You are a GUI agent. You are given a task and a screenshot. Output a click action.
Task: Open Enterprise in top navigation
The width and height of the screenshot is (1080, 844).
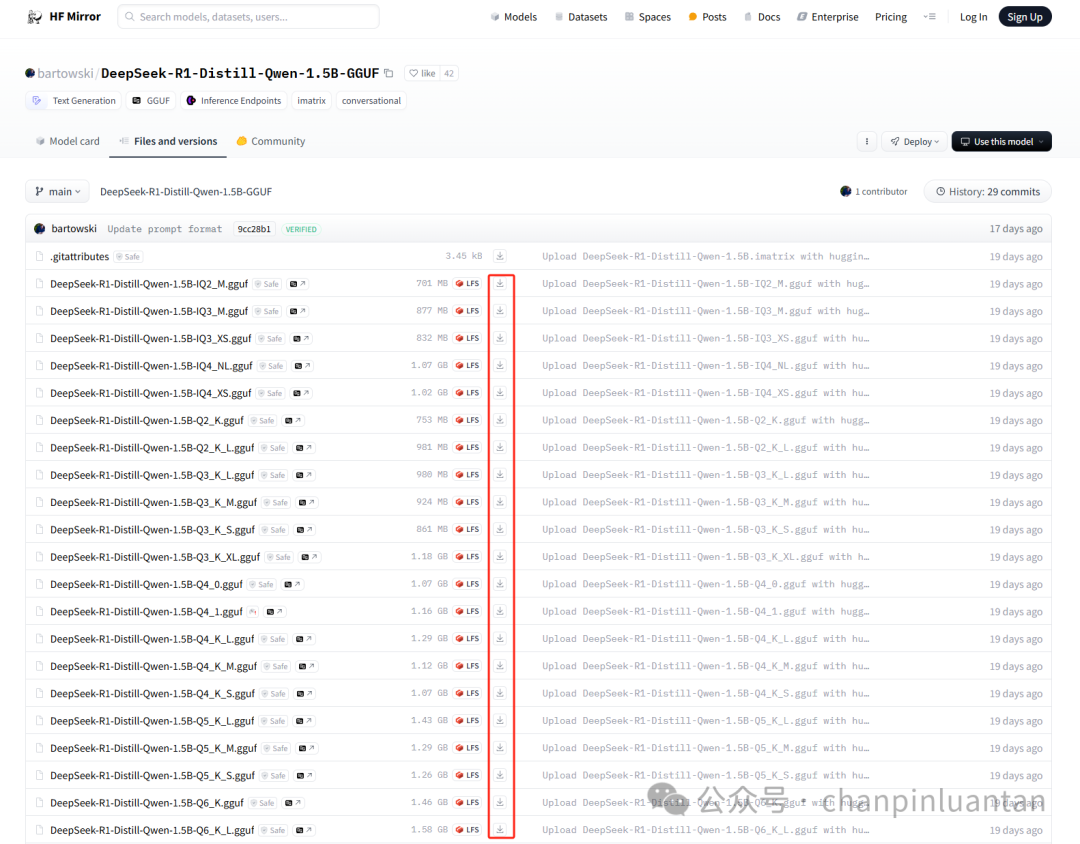tap(828, 17)
